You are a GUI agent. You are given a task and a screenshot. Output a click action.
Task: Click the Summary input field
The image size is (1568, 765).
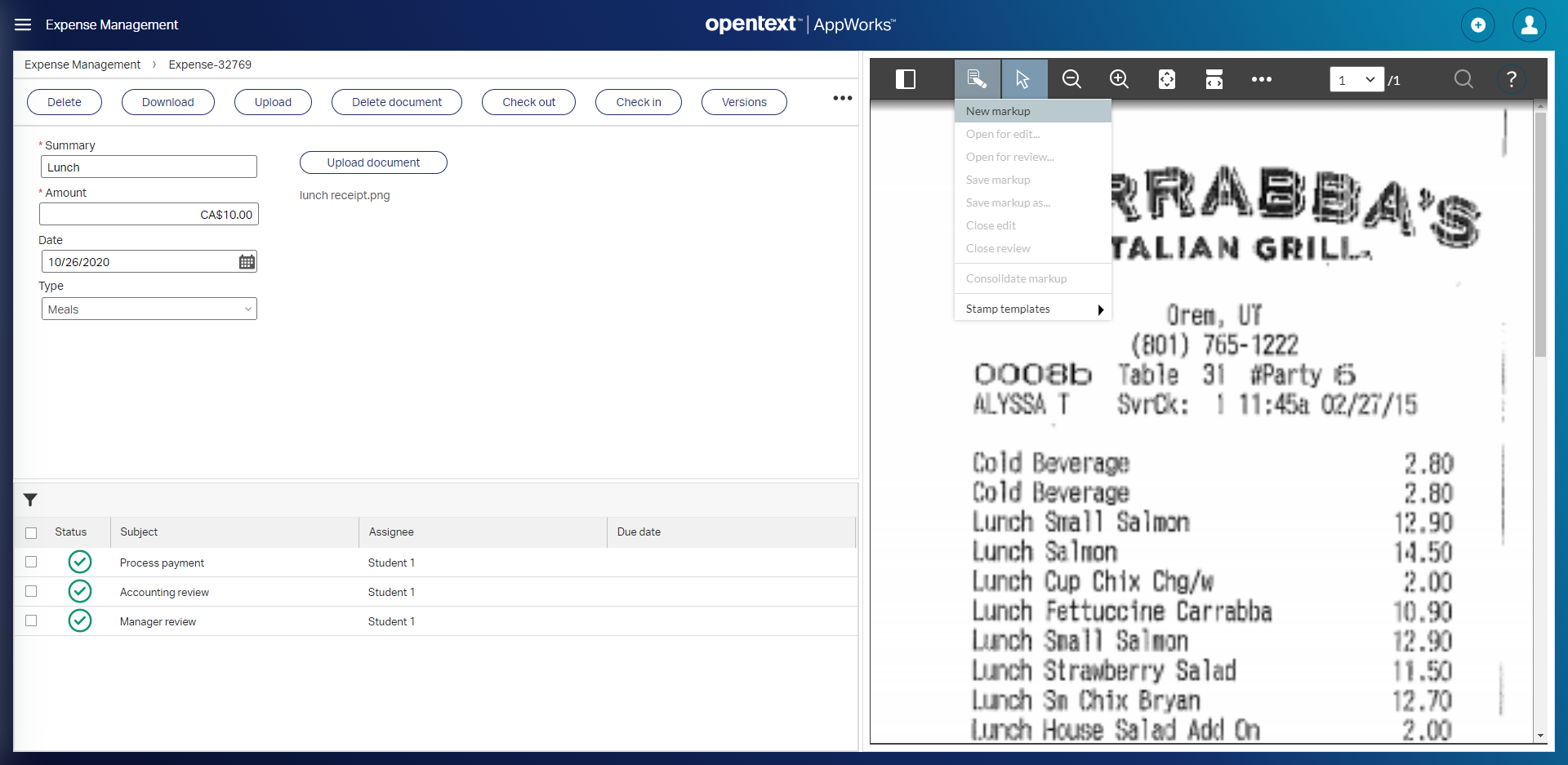point(149,167)
